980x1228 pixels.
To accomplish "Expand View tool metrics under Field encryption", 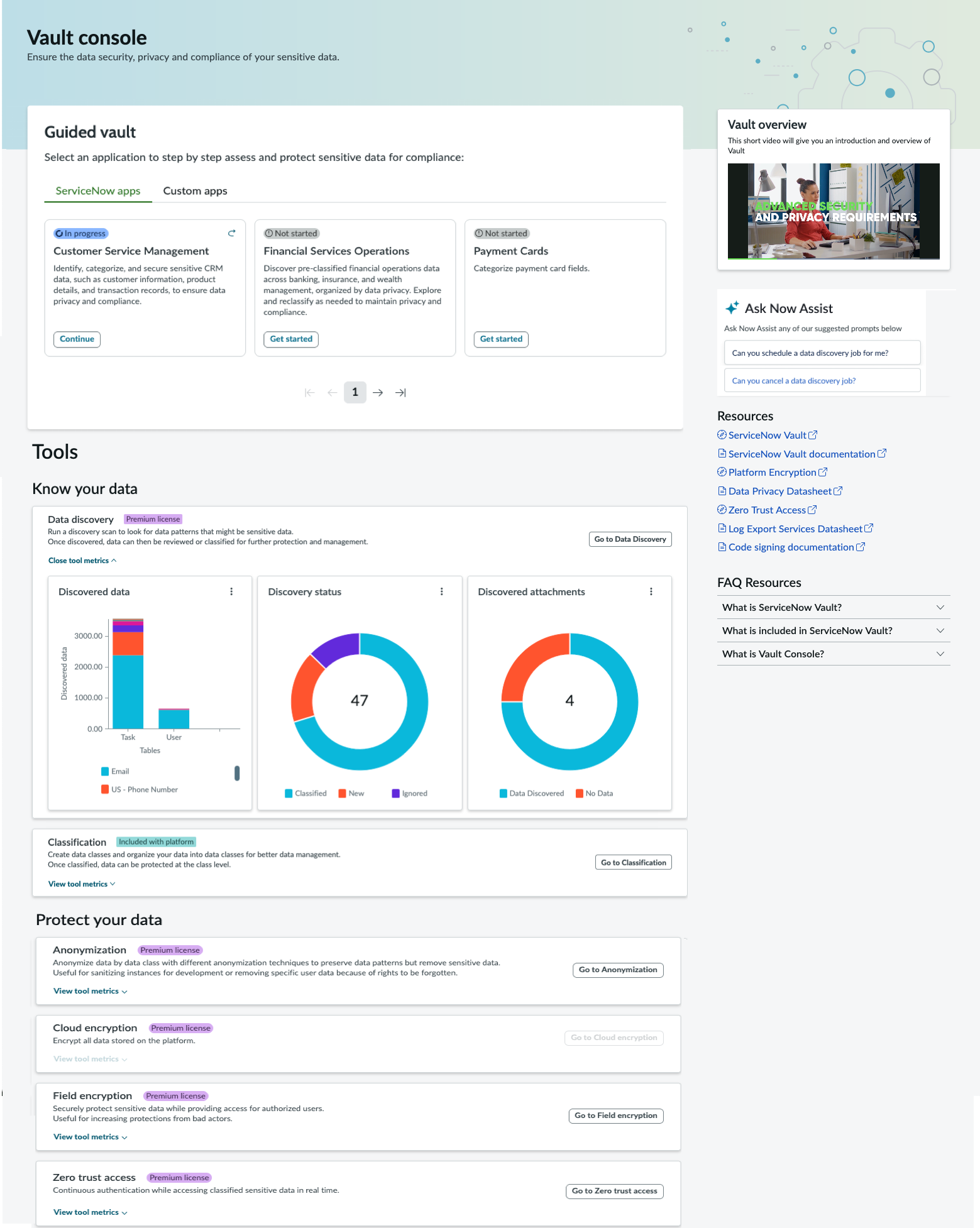I will click(91, 1137).
